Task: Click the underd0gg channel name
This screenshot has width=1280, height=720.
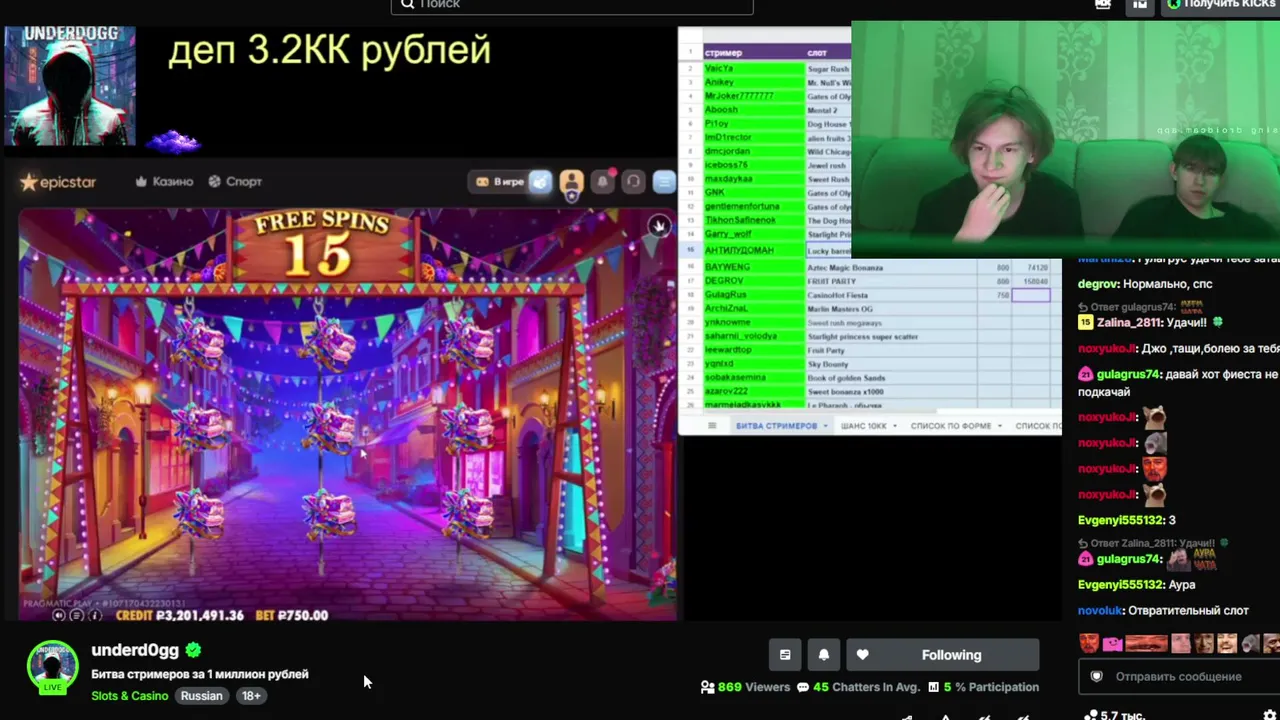Action: [x=135, y=650]
